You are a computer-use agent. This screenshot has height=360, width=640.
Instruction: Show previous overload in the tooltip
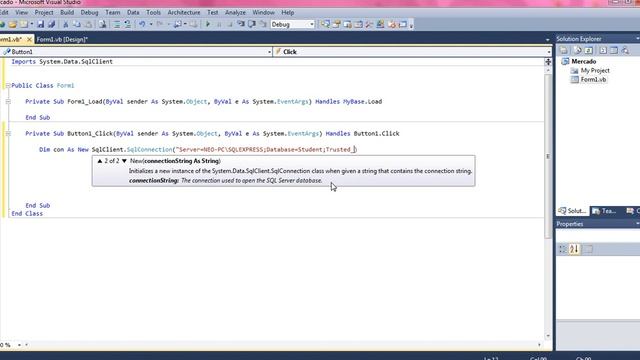(x=100, y=161)
